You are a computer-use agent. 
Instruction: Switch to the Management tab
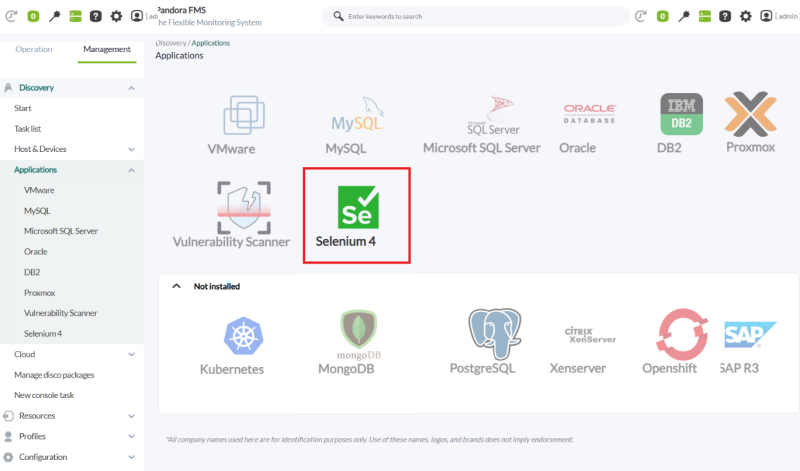pyautogui.click(x=107, y=49)
